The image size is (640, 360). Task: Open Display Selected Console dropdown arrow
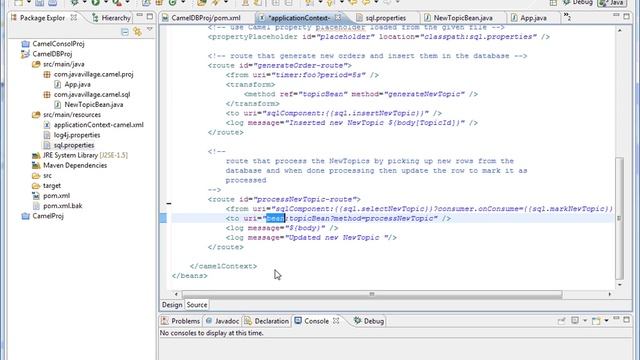[584, 321]
